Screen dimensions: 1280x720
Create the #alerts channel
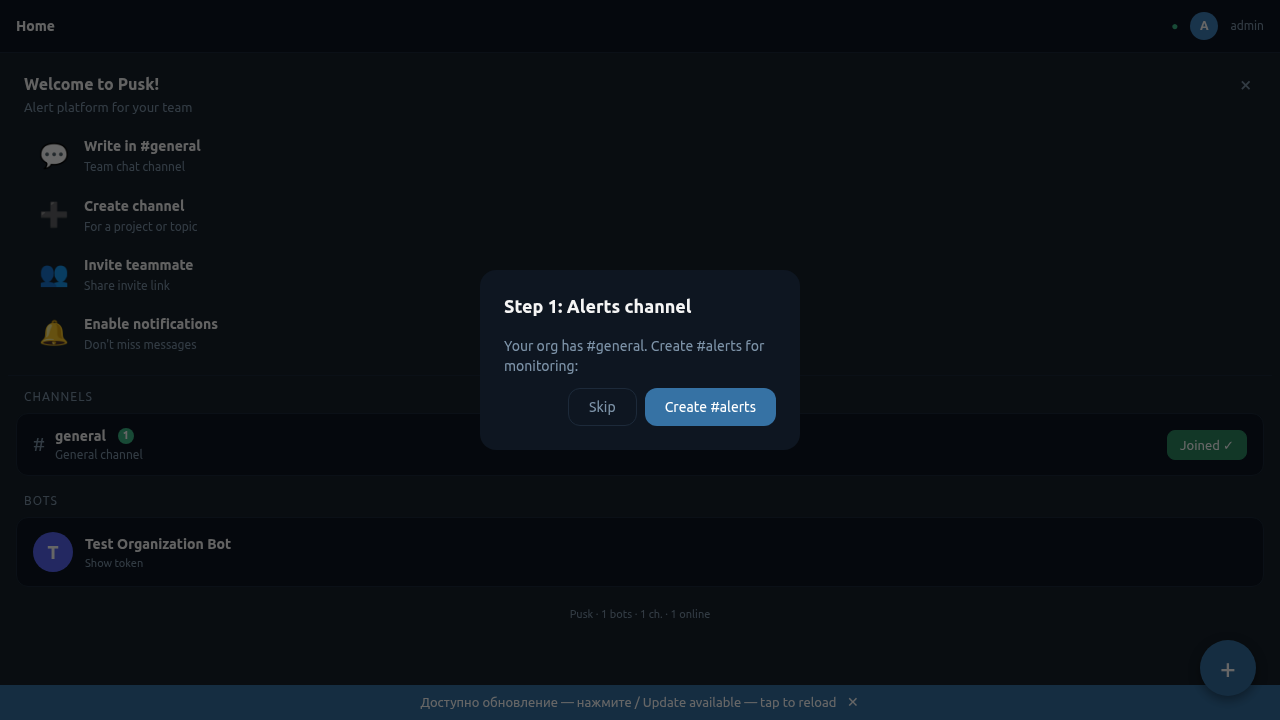(x=710, y=407)
